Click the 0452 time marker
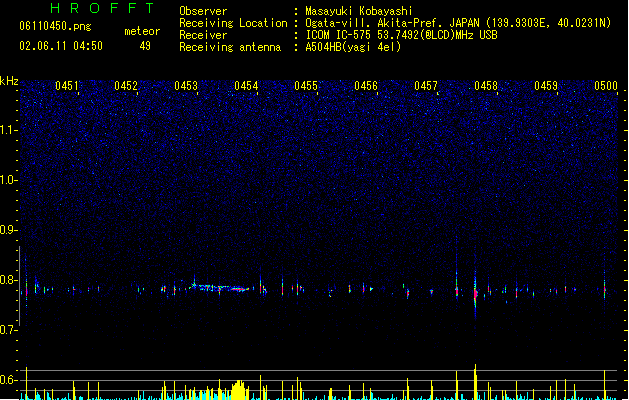Screen dimensions: 629x400 coord(126,86)
